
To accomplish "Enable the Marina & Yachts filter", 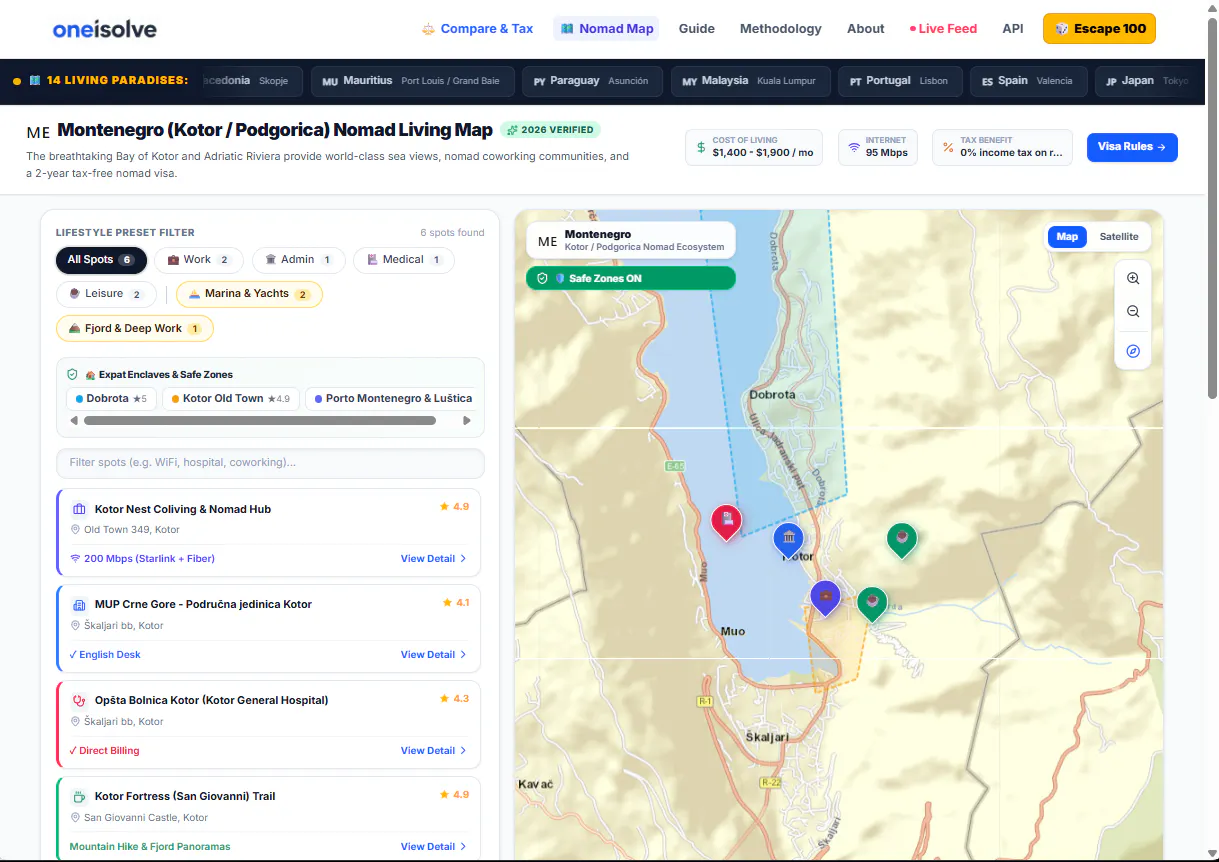I will [249, 294].
